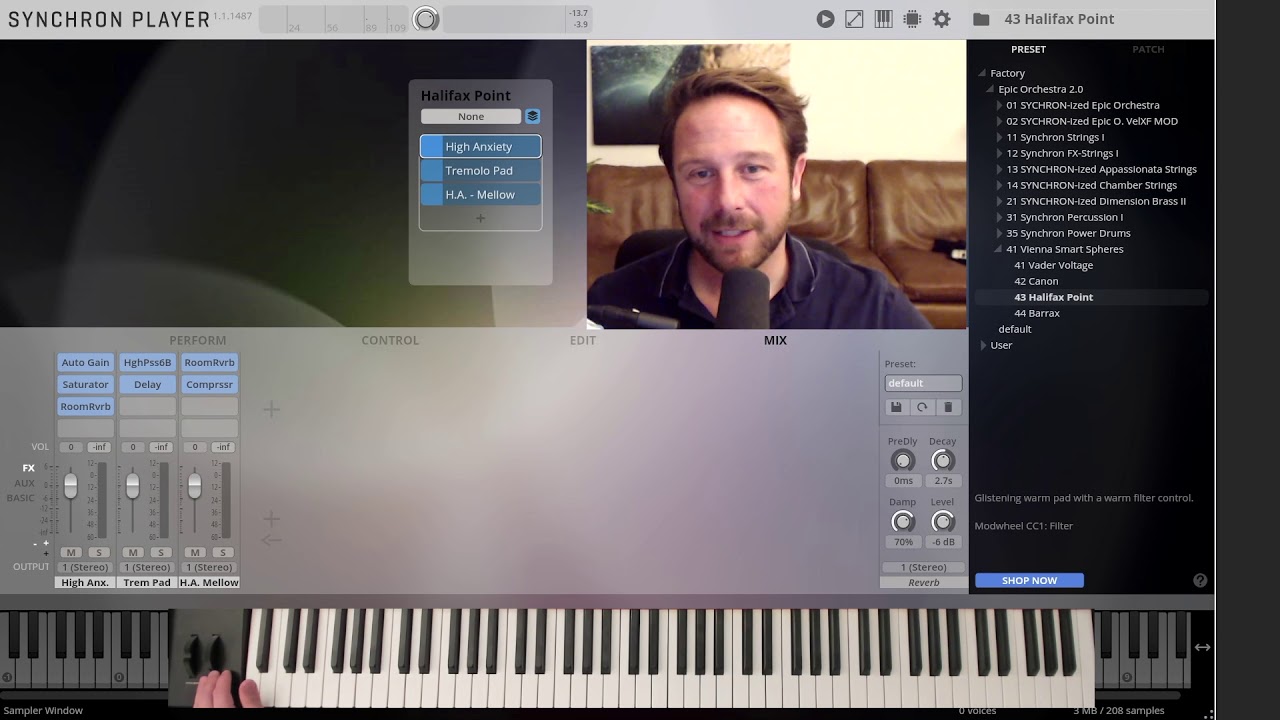Viewport: 1280px width, 720px height.
Task: Click the keyboard range arrows icon at right
Action: click(x=1202, y=647)
